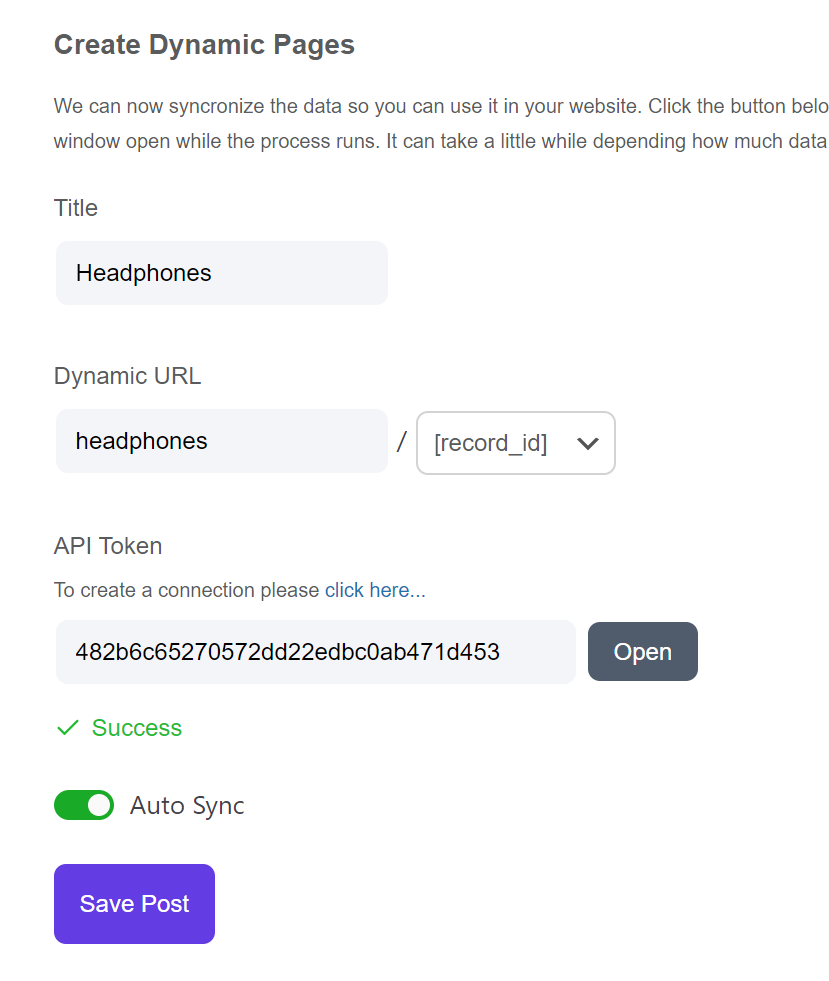Open the [record_id] URL parameter dropdown

pyautogui.click(x=516, y=443)
